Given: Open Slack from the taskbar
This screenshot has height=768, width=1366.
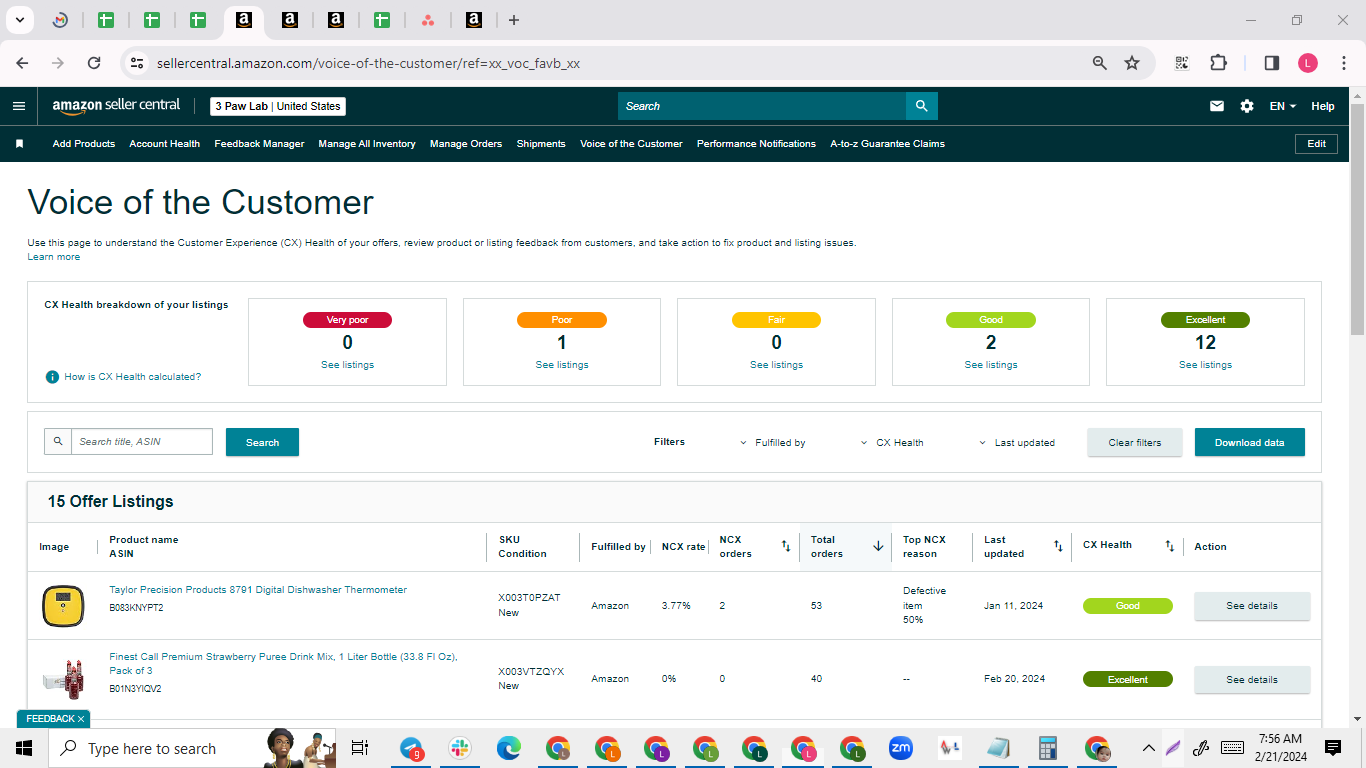Looking at the screenshot, I should pyautogui.click(x=460, y=748).
